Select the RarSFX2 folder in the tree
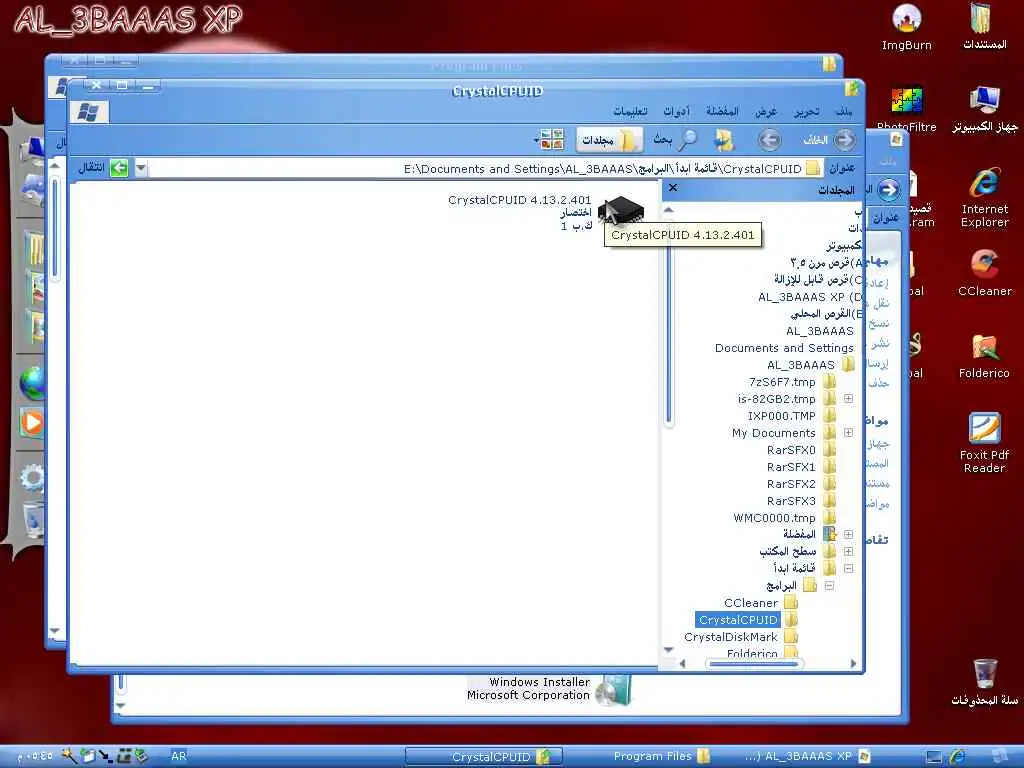Viewport: 1024px width, 768px height. (791, 484)
